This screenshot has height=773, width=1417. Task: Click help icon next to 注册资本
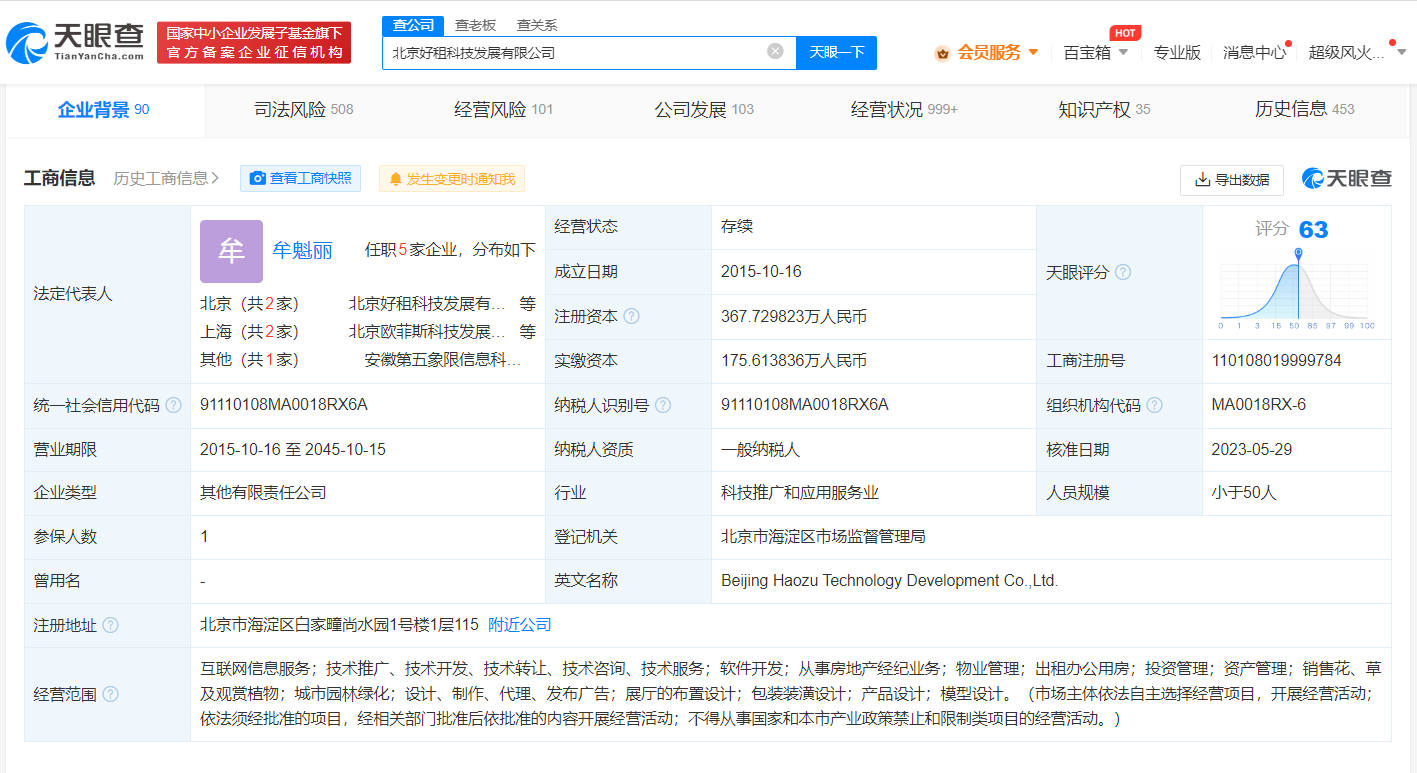(631, 317)
